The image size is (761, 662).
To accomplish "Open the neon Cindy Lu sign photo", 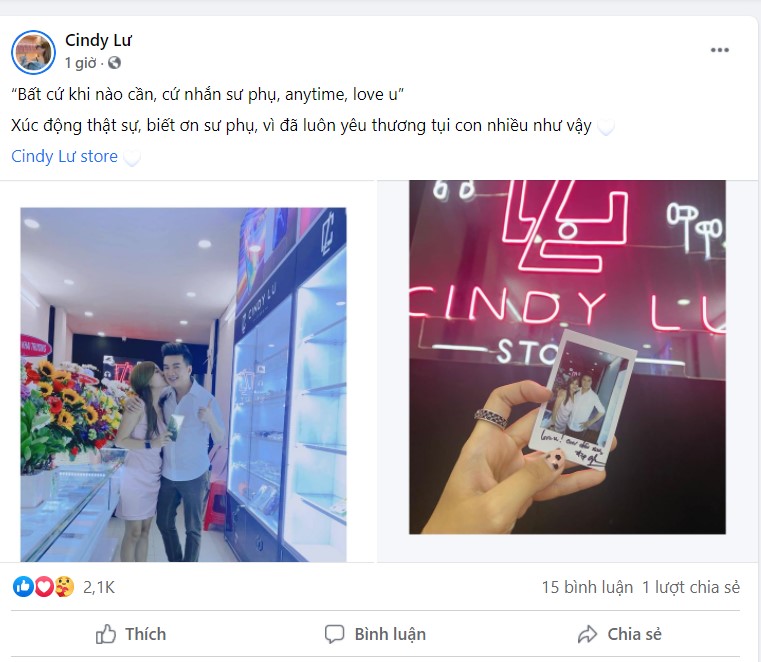I will [567, 357].
